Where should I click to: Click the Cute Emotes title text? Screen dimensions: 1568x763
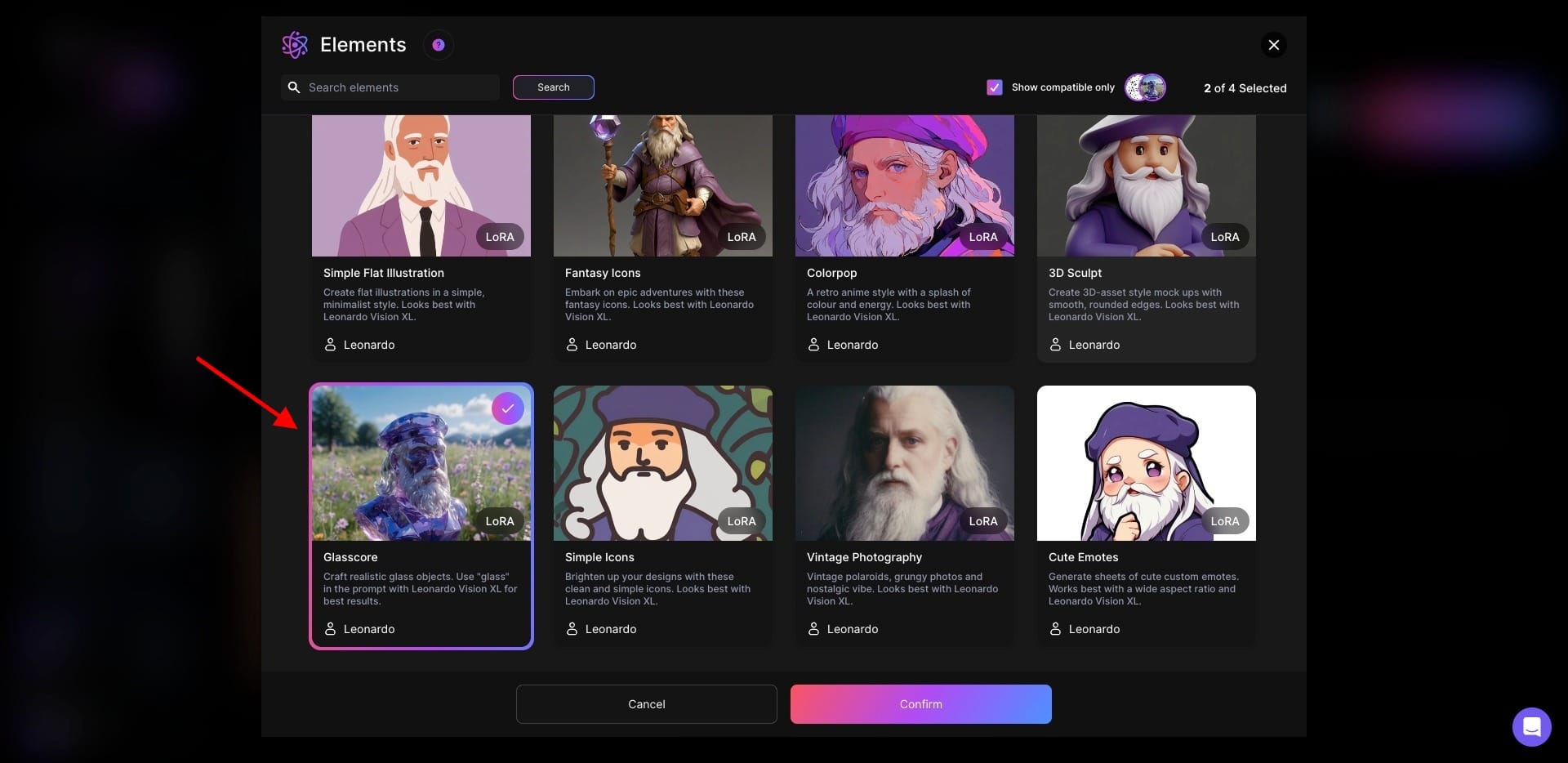coord(1084,557)
